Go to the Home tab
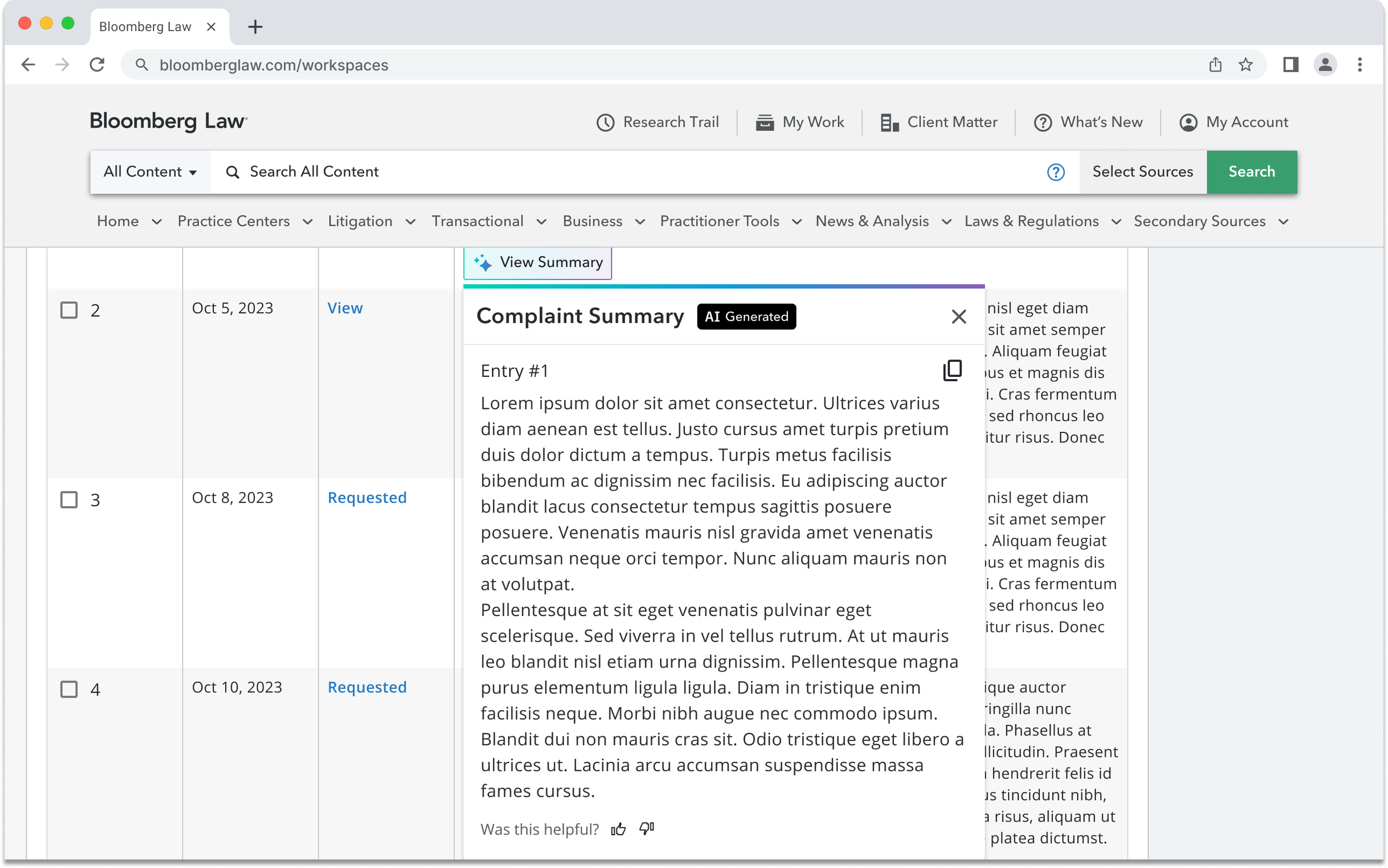The width and height of the screenshot is (1388, 868). click(118, 221)
